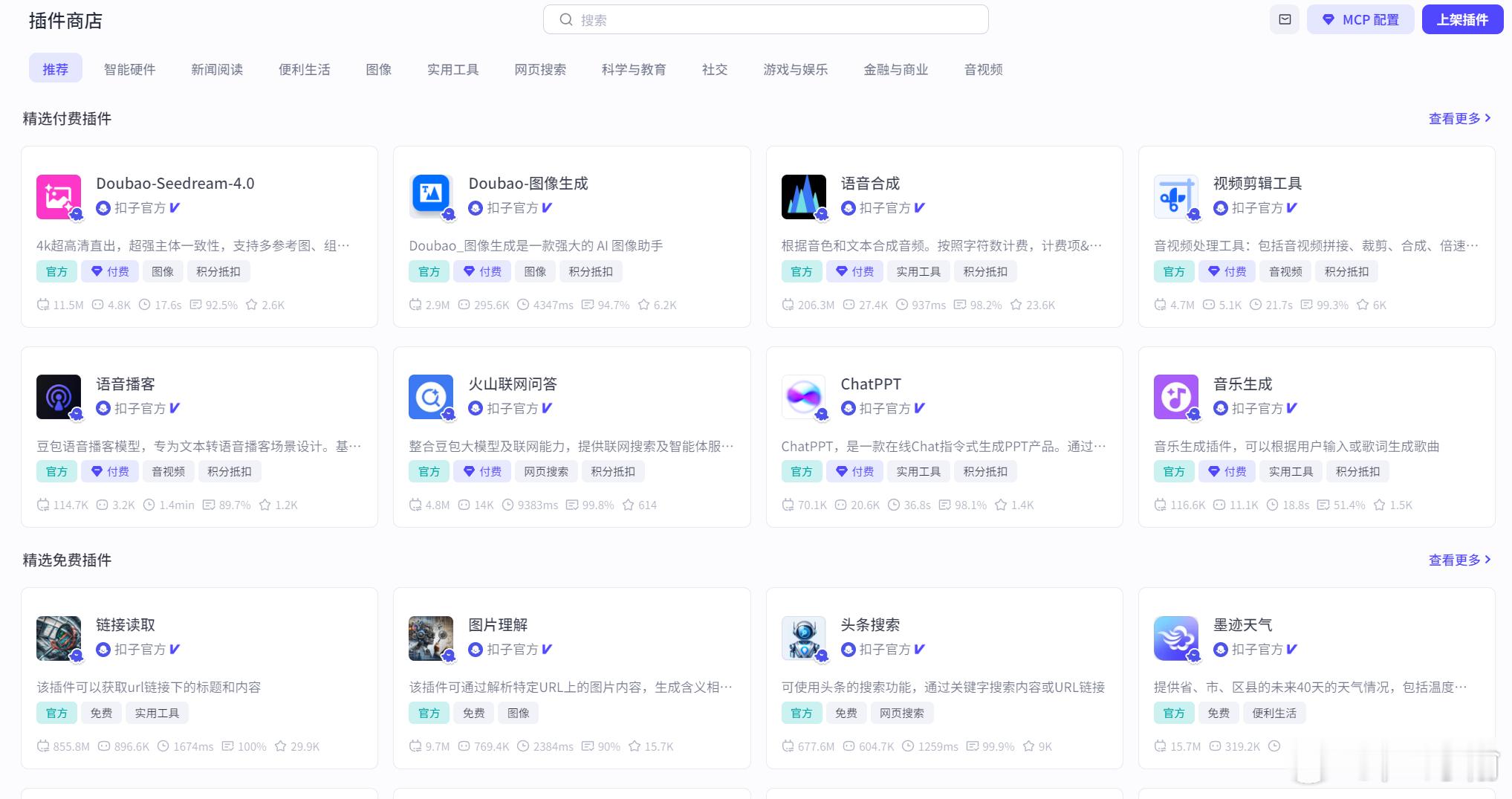Click the 语音合成 plugin icon
This screenshot has height=799, width=1512.
[804, 197]
